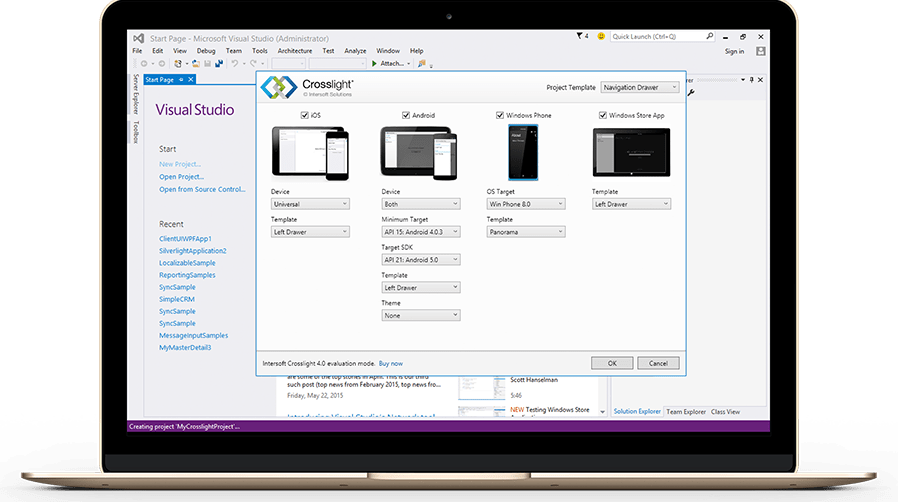
Task: Click the Quick Launch magnifier icon
Action: [x=710, y=36]
